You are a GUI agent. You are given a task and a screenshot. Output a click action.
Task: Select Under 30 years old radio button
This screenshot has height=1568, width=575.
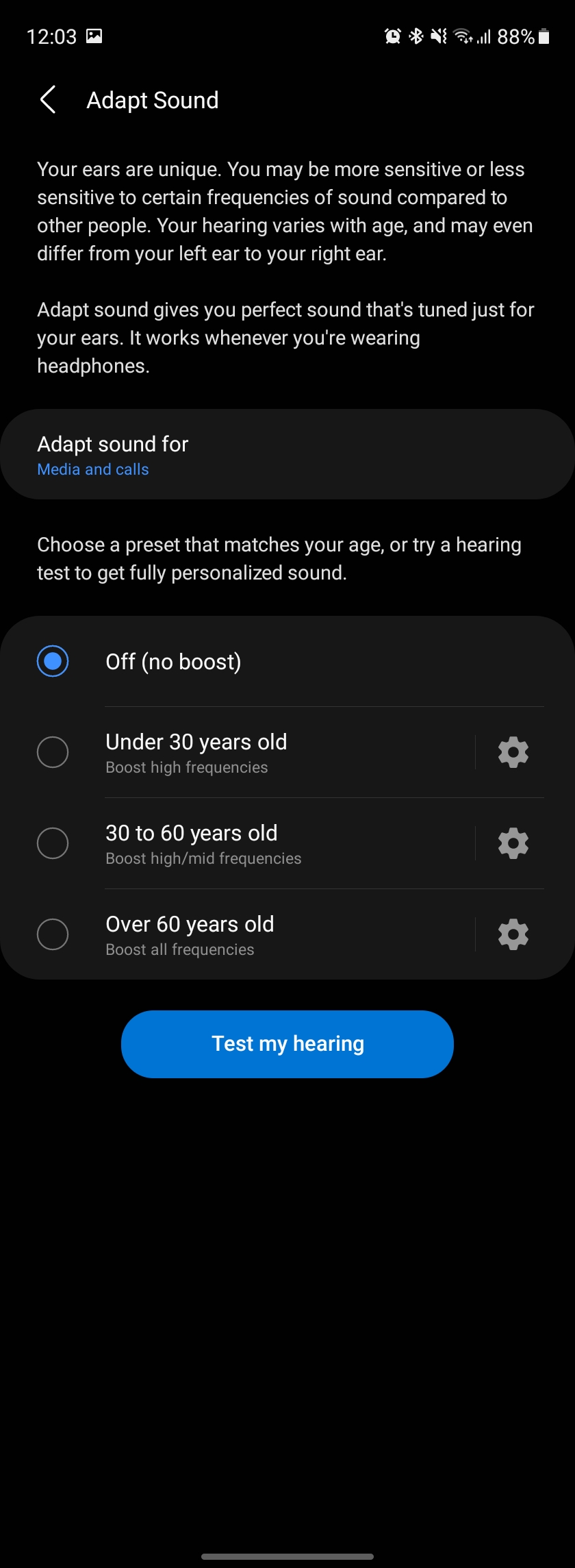[x=53, y=752]
